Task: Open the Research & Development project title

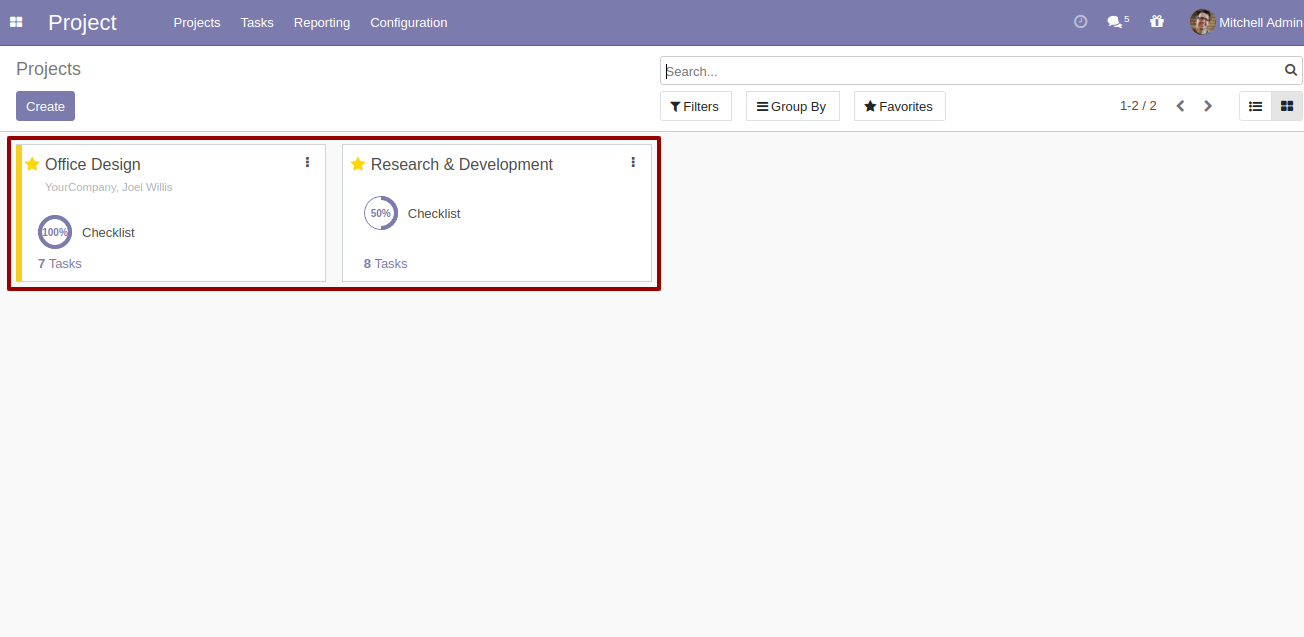Action: point(462,164)
